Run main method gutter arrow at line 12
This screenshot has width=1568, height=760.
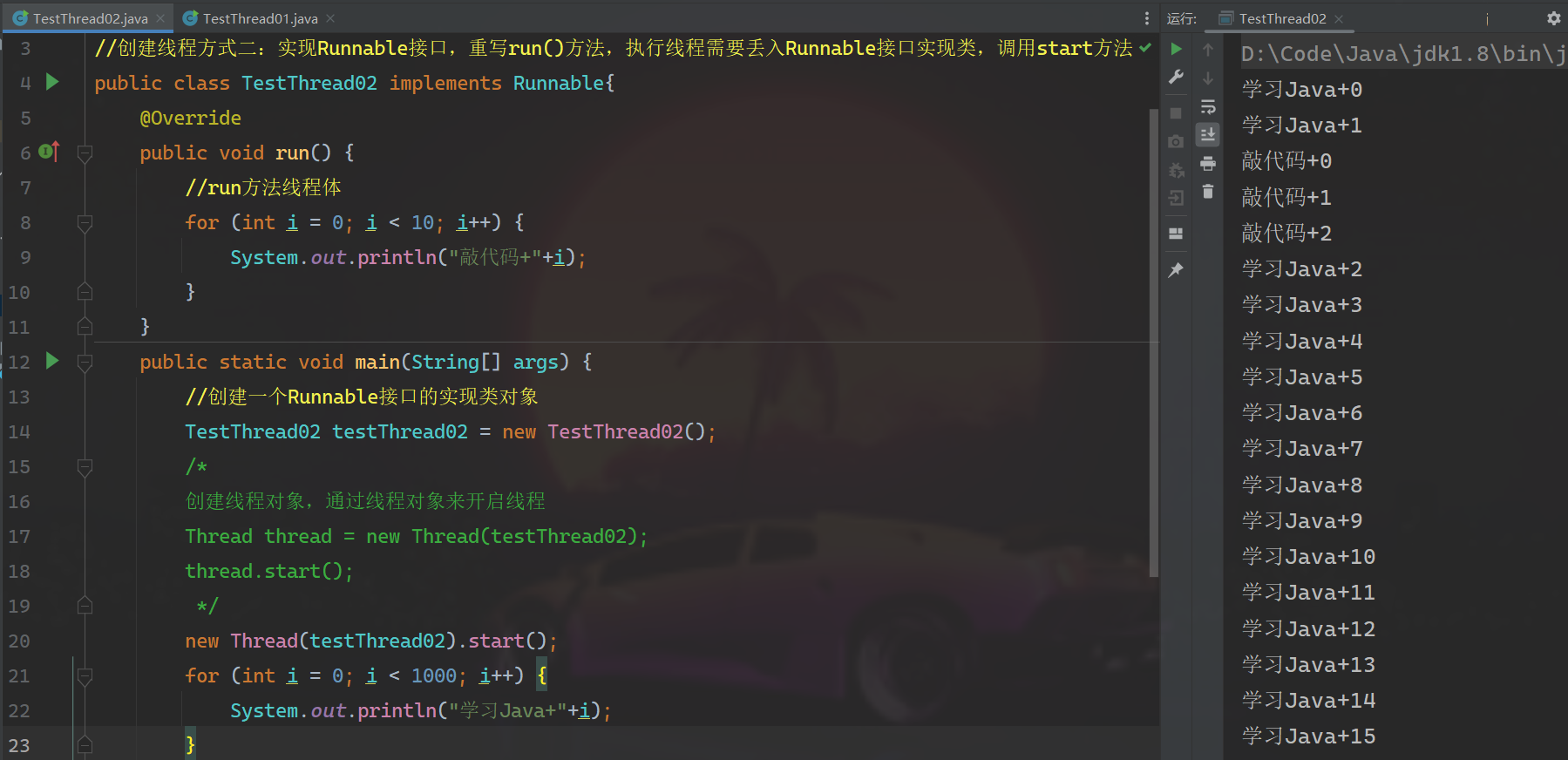click(52, 361)
